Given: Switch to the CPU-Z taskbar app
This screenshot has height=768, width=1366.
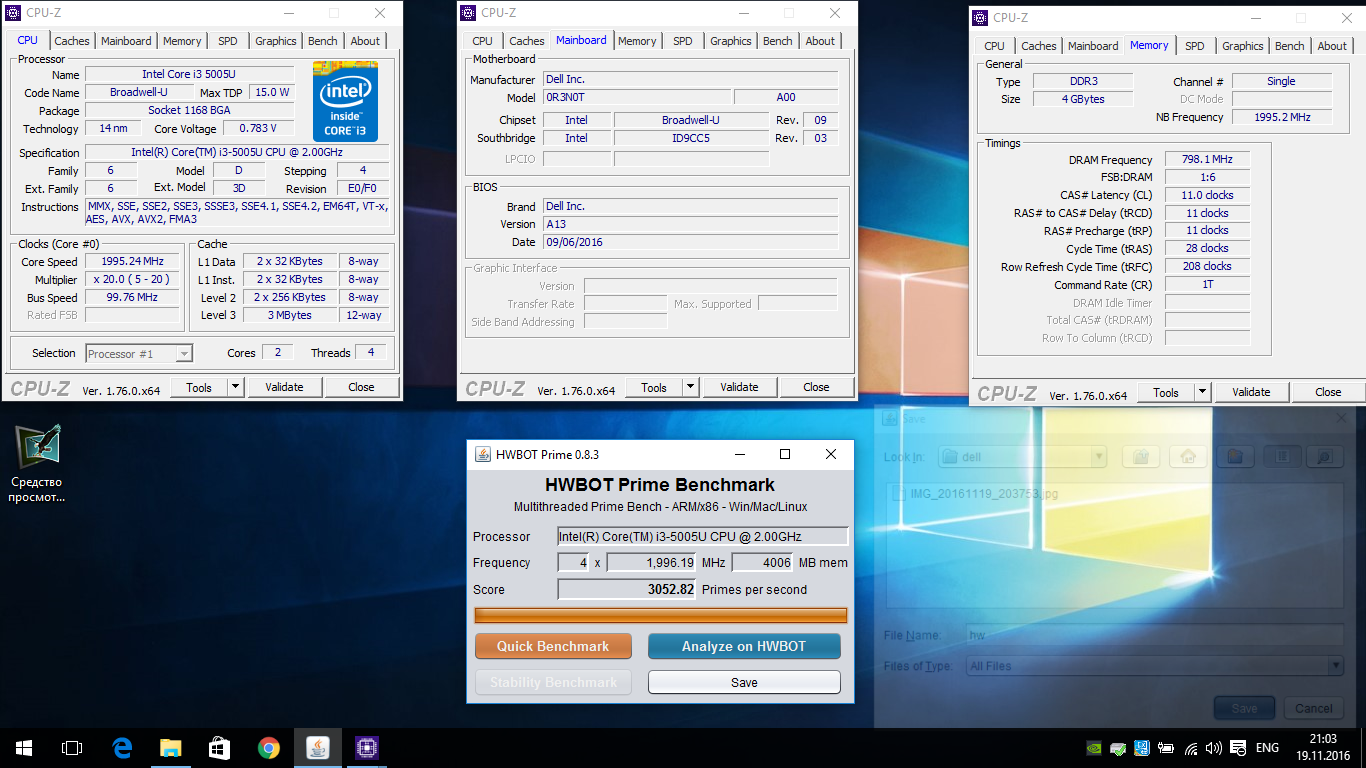Looking at the screenshot, I should tap(366, 747).
